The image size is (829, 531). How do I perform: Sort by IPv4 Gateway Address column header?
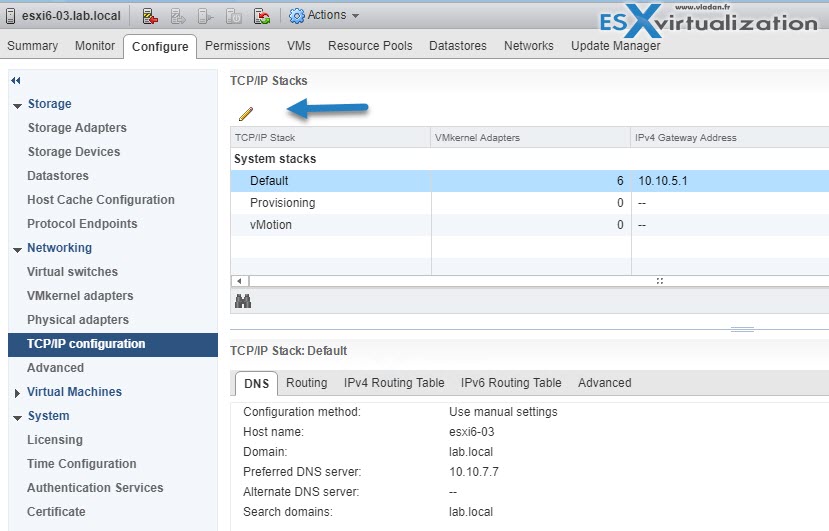pyautogui.click(x=730, y=138)
